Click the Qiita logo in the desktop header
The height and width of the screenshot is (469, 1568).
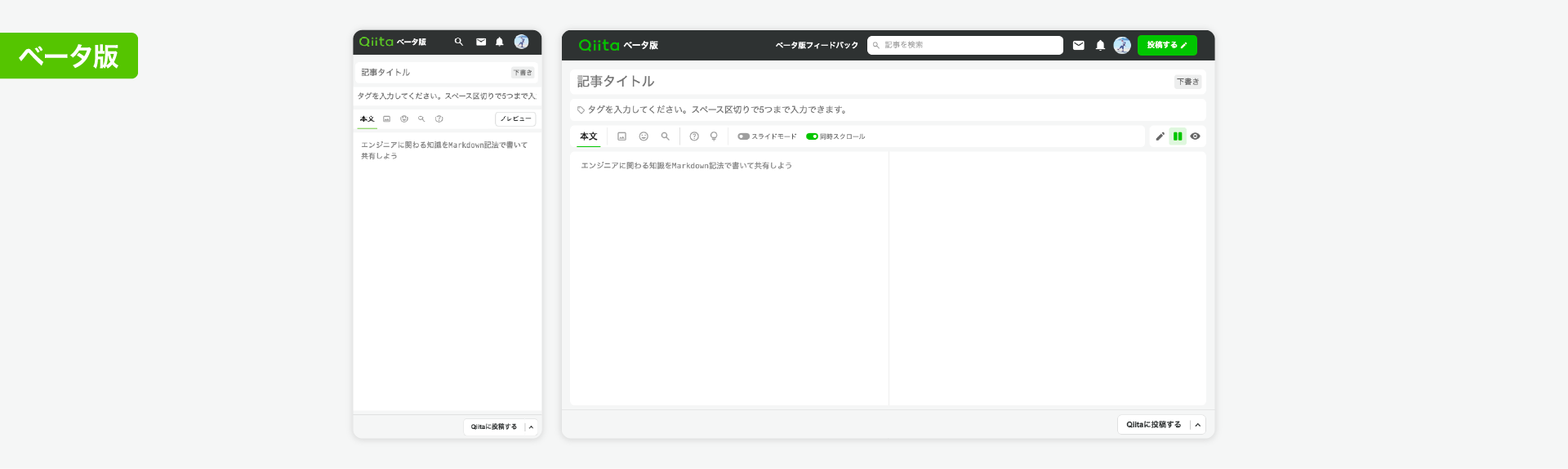[x=599, y=46]
